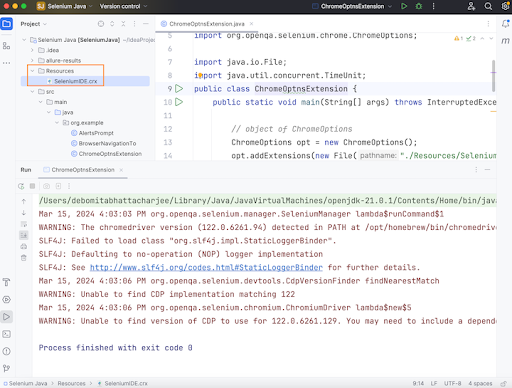Open ChromeOptnsExtension run configuration dropdown
The height and width of the screenshot is (388, 512).
(352, 6)
